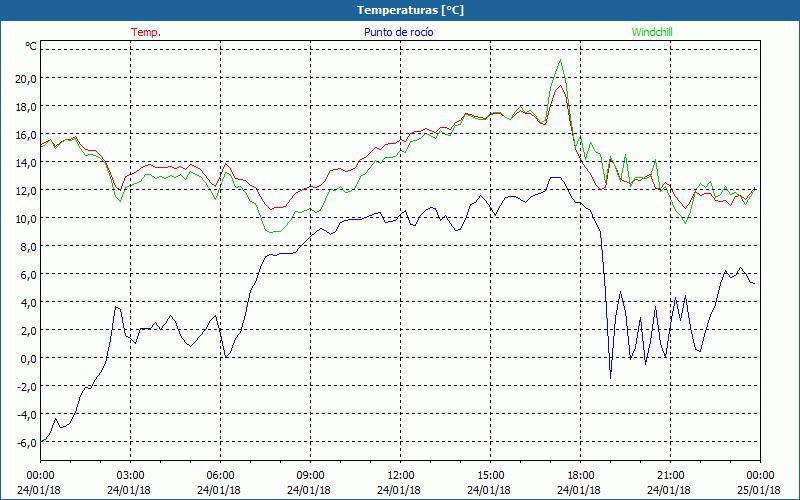Click the 0,0 y-axis value

[28, 359]
